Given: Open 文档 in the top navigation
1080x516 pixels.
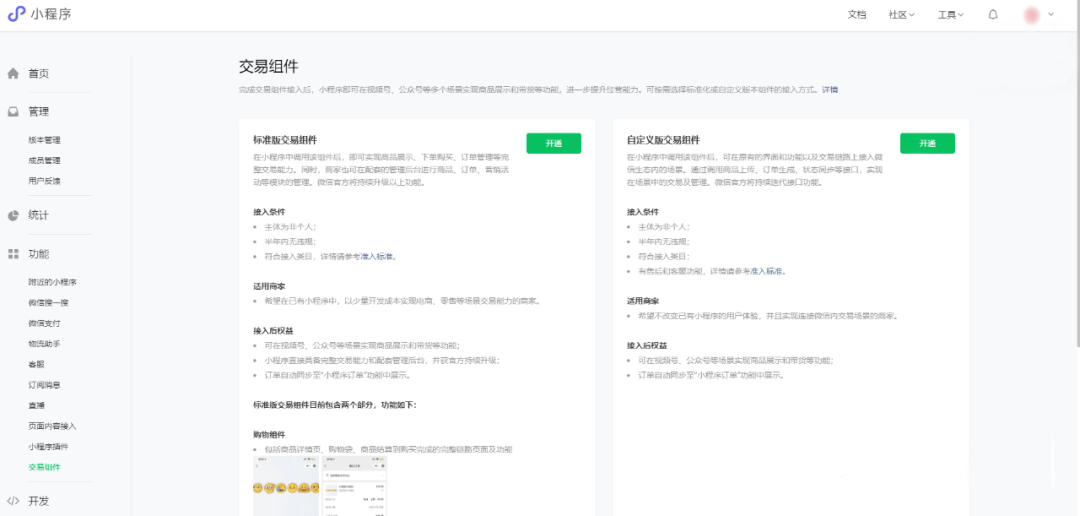Looking at the screenshot, I should (857, 15).
